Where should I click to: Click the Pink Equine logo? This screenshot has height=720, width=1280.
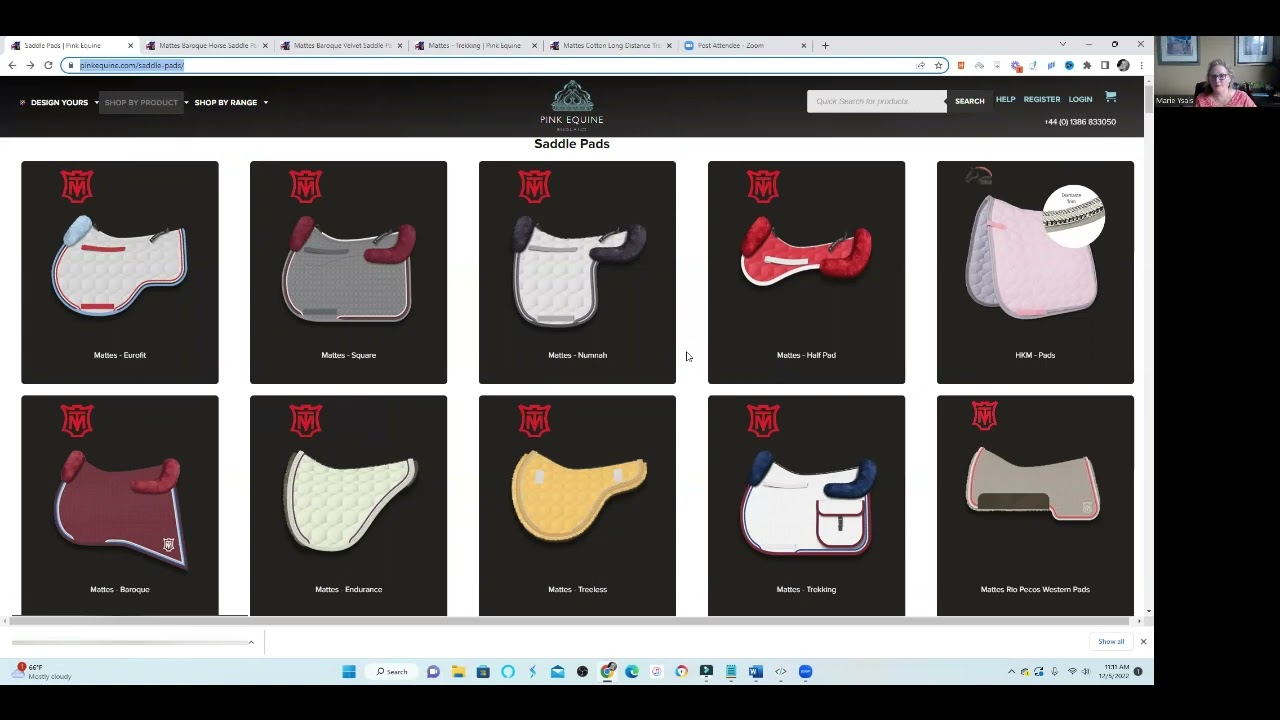pos(572,105)
